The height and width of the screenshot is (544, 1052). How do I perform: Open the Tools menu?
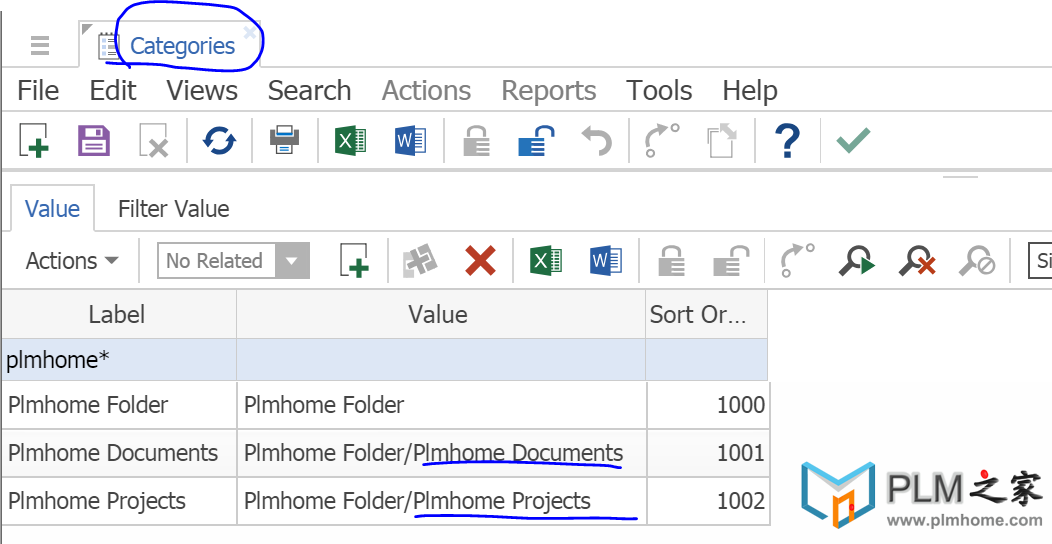(x=660, y=91)
